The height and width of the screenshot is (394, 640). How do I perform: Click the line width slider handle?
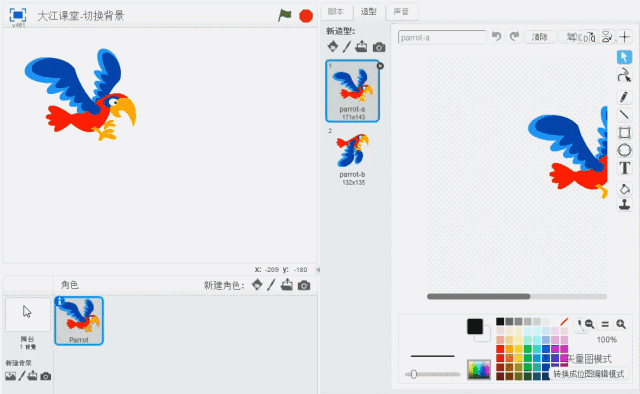click(413, 374)
